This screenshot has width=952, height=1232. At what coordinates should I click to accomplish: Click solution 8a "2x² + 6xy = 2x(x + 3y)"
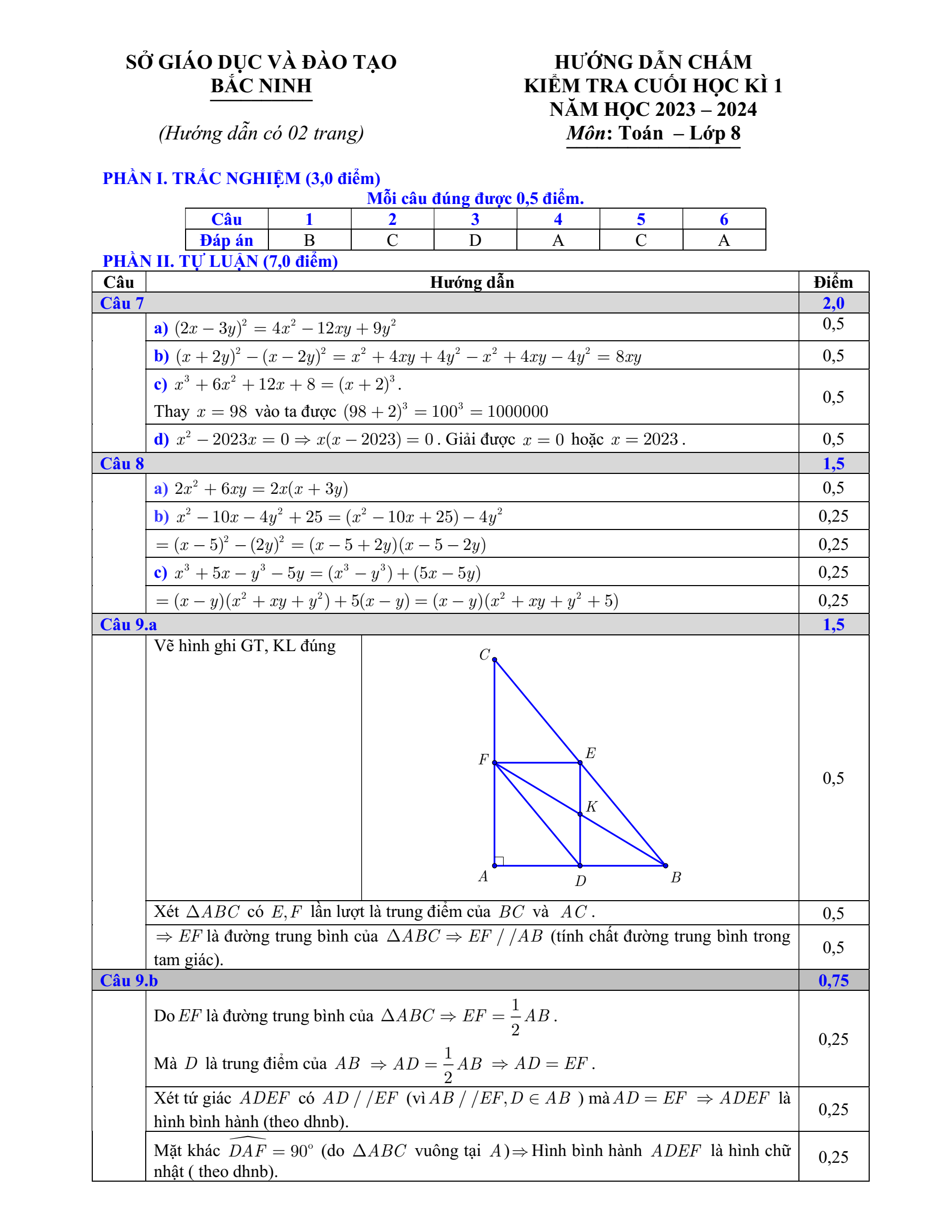click(x=251, y=488)
